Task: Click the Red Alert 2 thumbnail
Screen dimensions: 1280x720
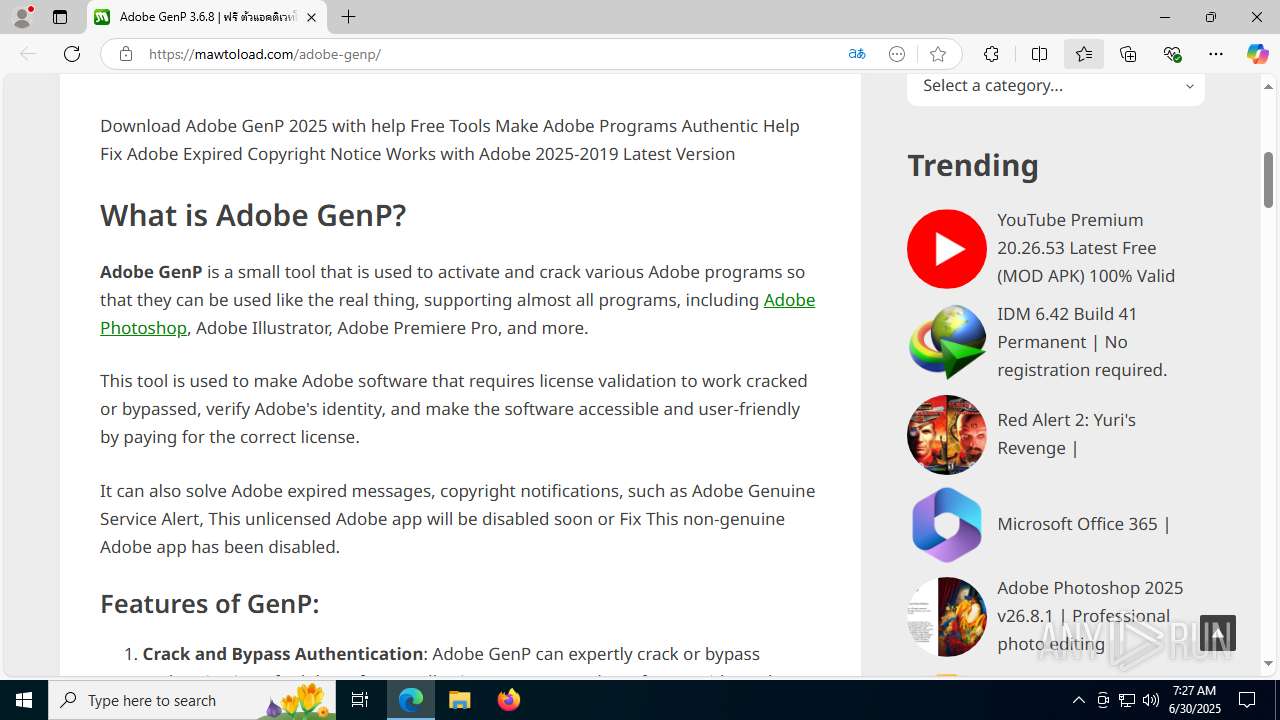Action: click(947, 434)
